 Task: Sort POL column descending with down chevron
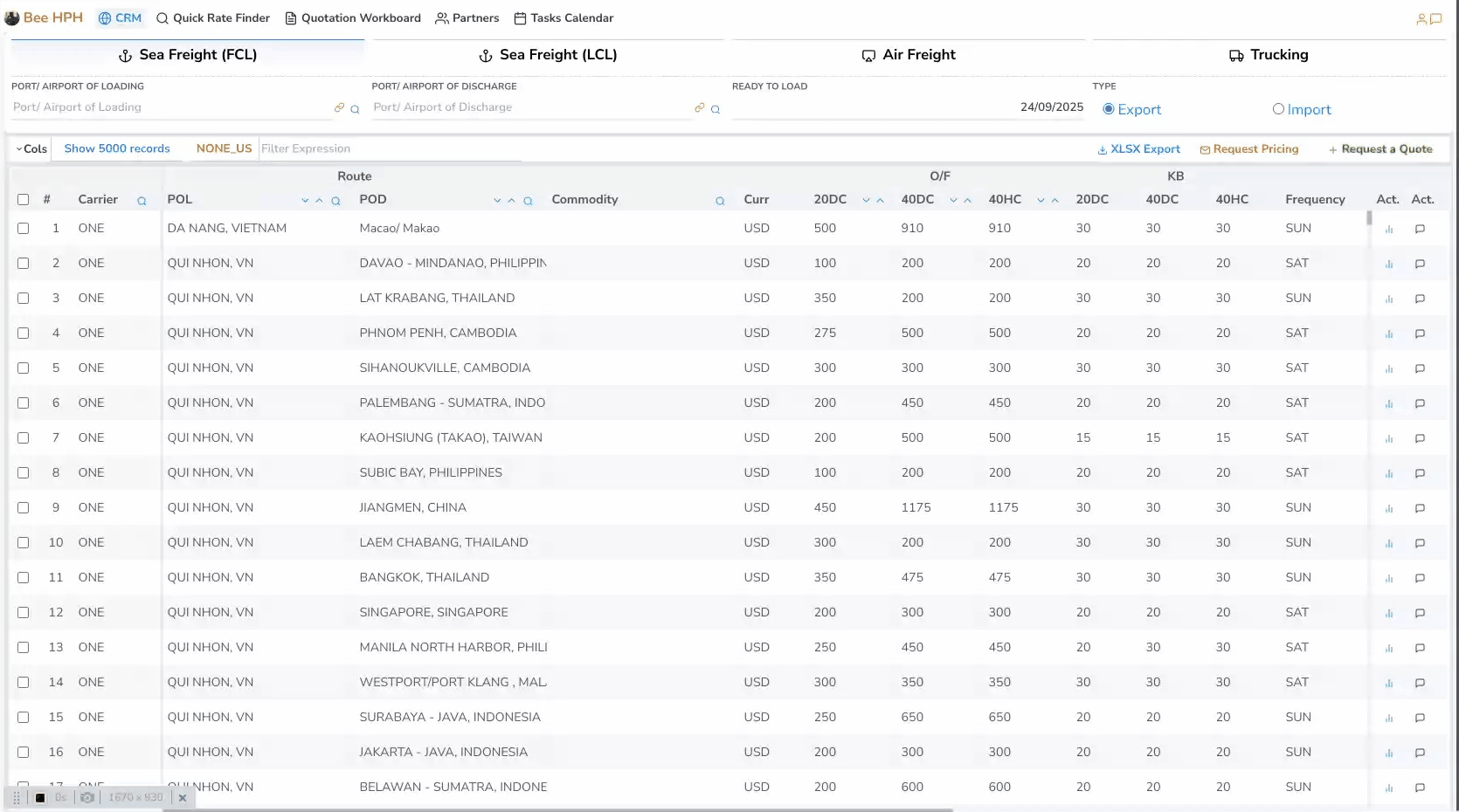coord(305,201)
